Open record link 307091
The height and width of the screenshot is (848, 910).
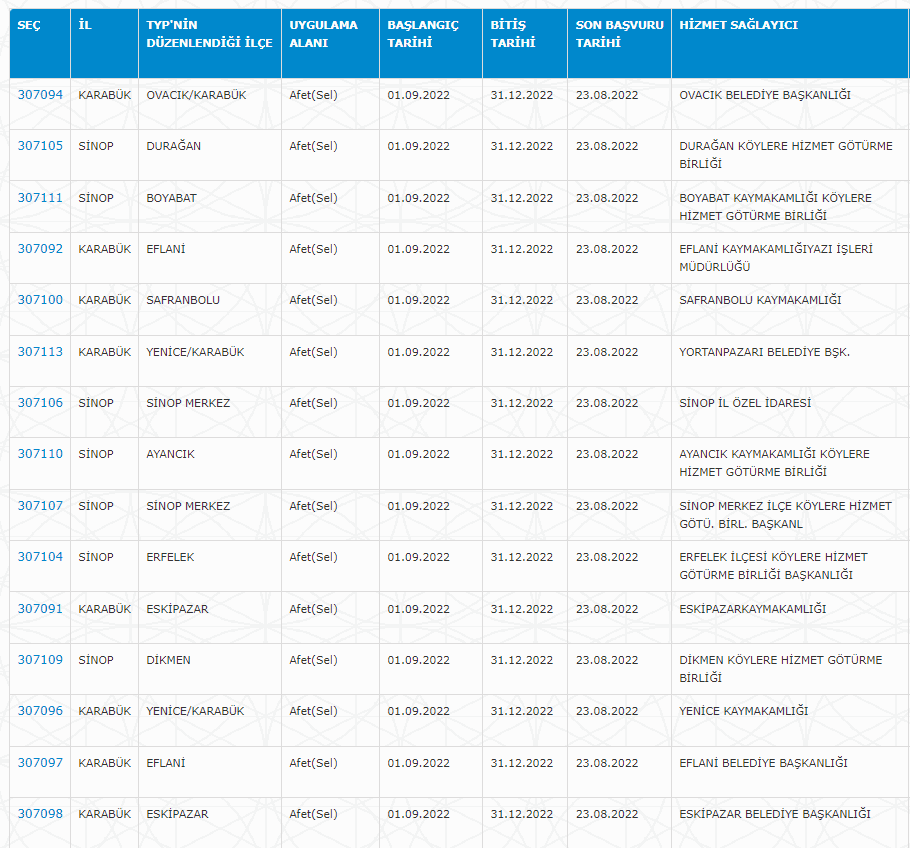[x=40, y=609]
